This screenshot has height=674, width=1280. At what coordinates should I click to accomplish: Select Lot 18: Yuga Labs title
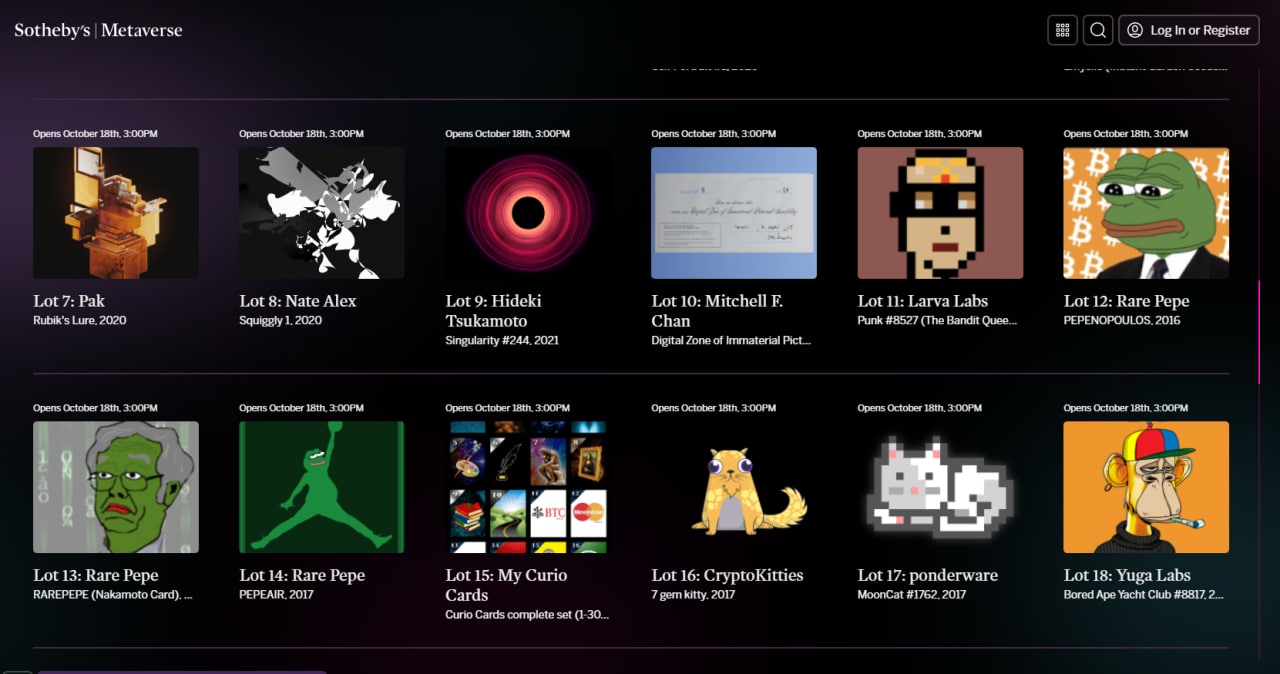point(1127,575)
